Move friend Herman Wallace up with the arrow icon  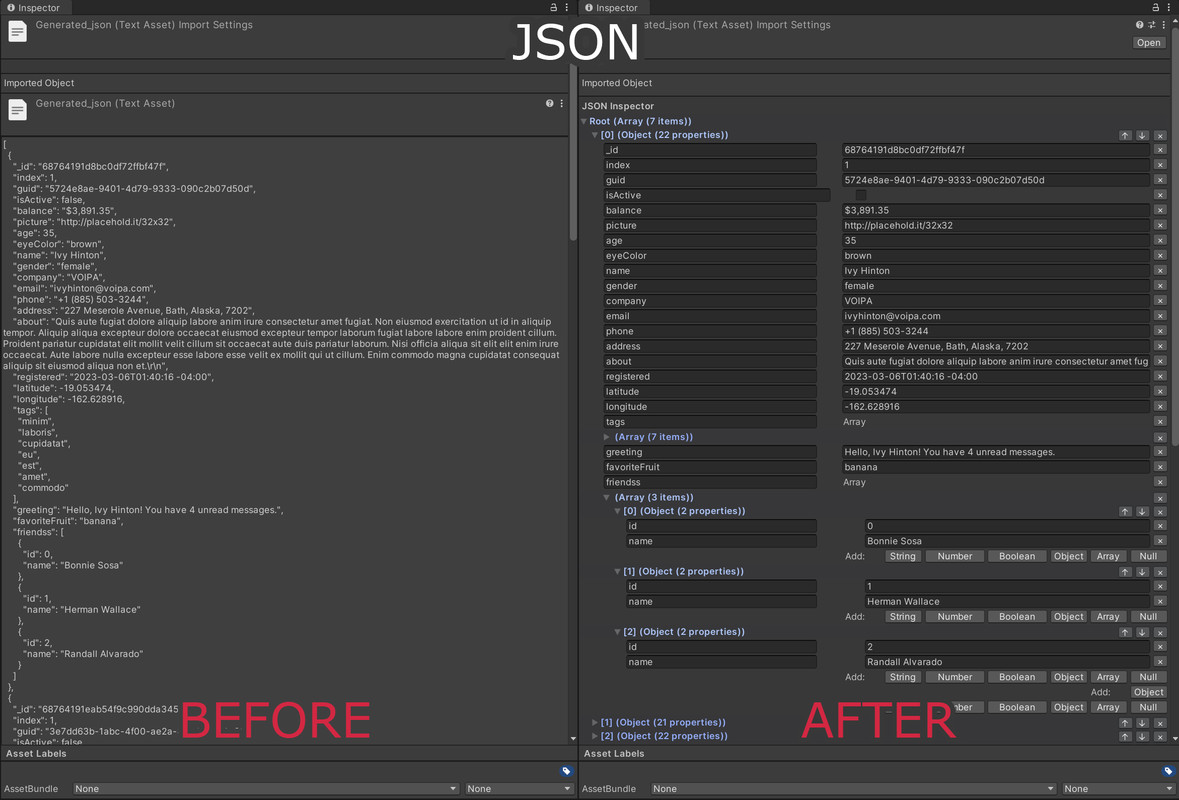point(1125,571)
